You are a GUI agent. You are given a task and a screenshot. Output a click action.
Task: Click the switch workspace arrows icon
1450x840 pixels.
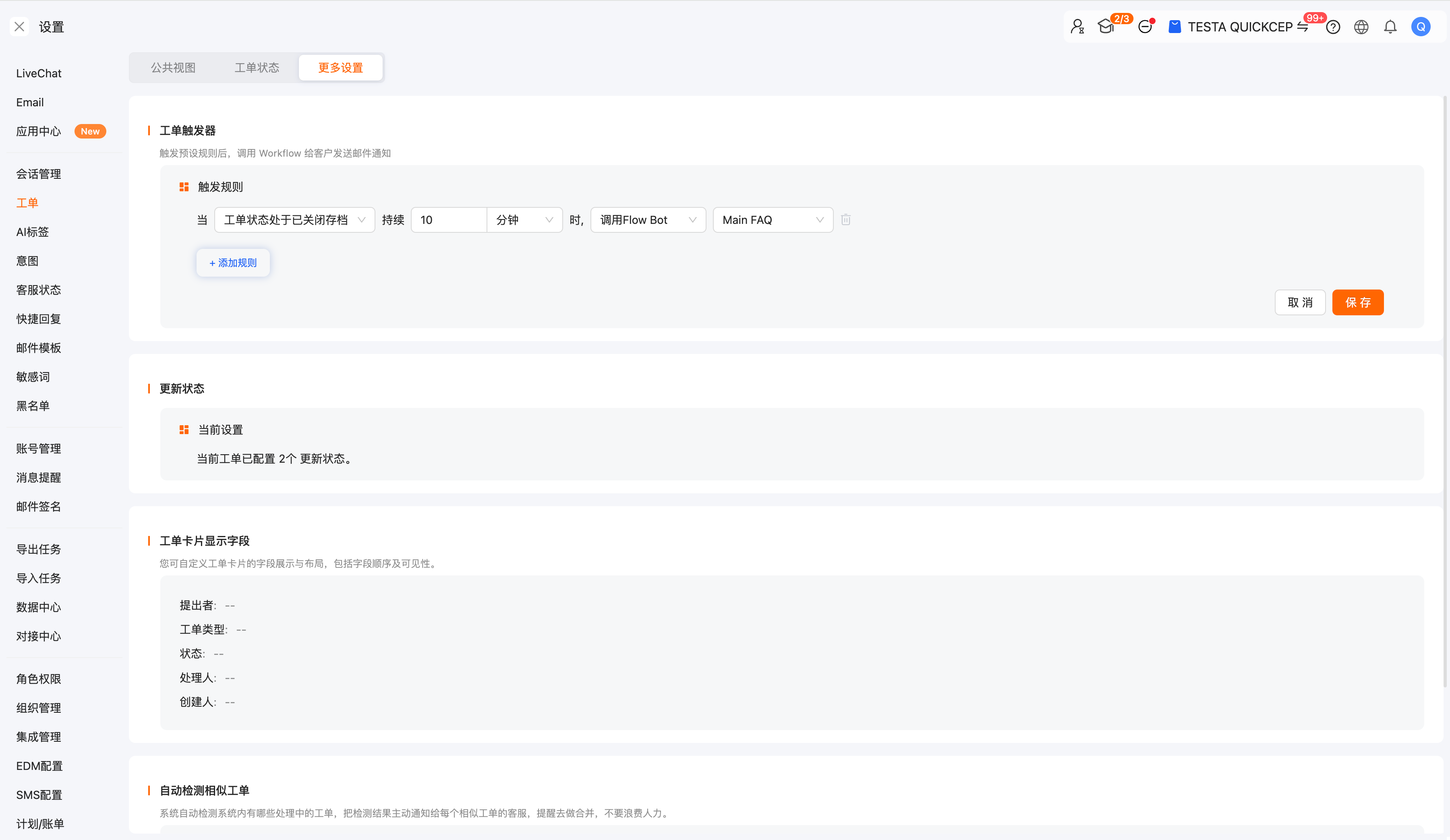(x=1303, y=27)
